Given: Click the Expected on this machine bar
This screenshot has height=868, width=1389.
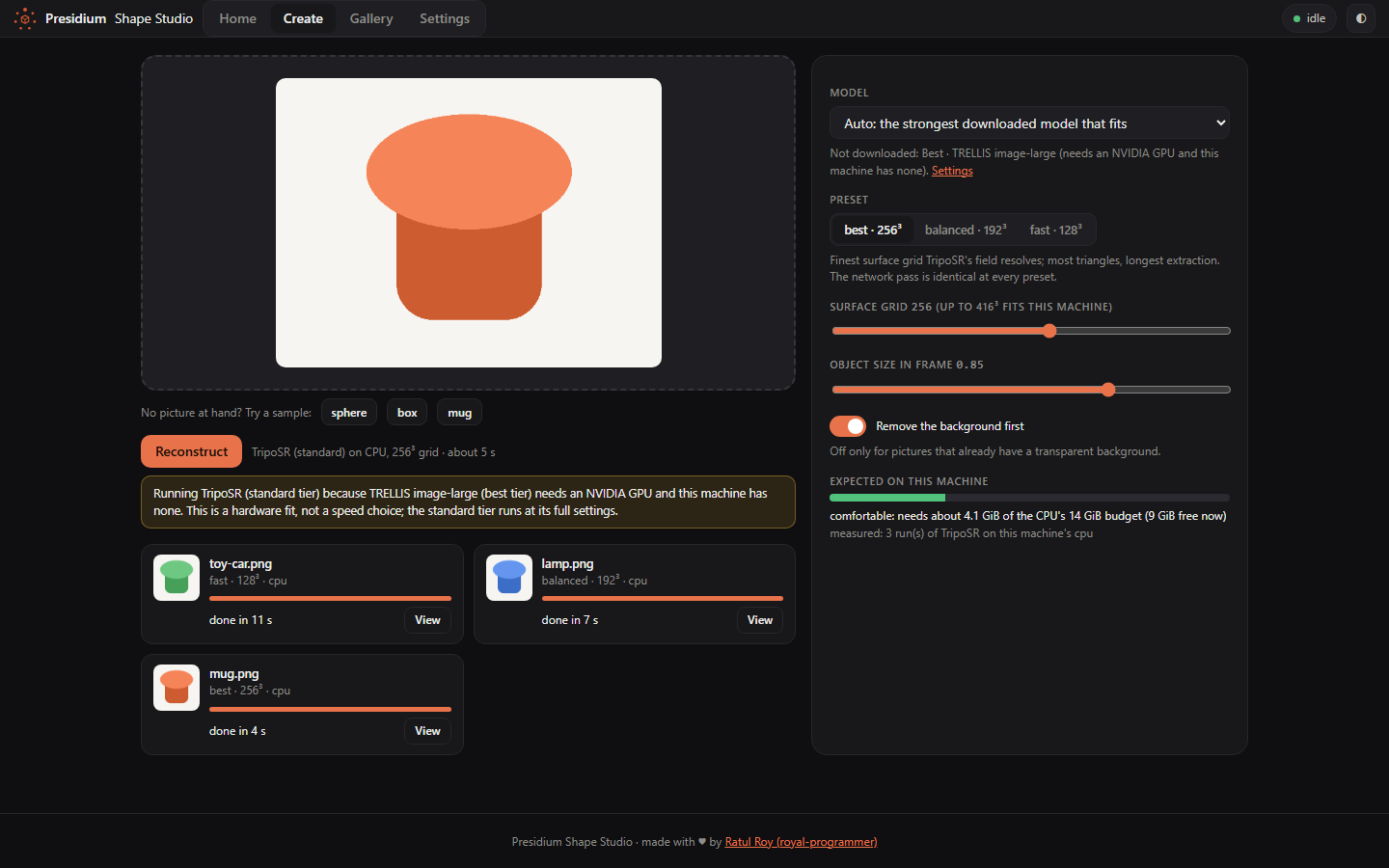Looking at the screenshot, I should 1029,498.
